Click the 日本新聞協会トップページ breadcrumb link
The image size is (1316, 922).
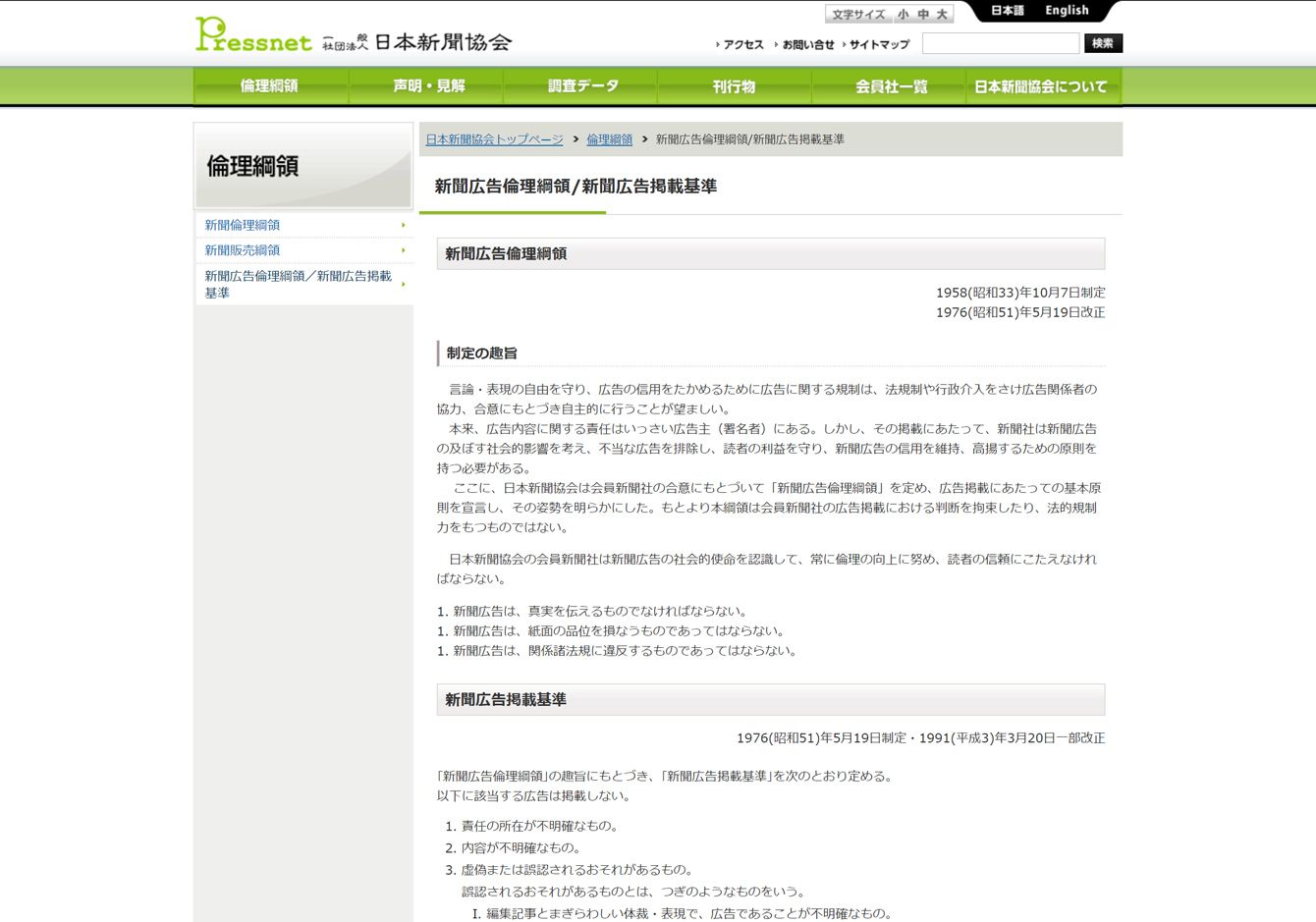(x=494, y=139)
